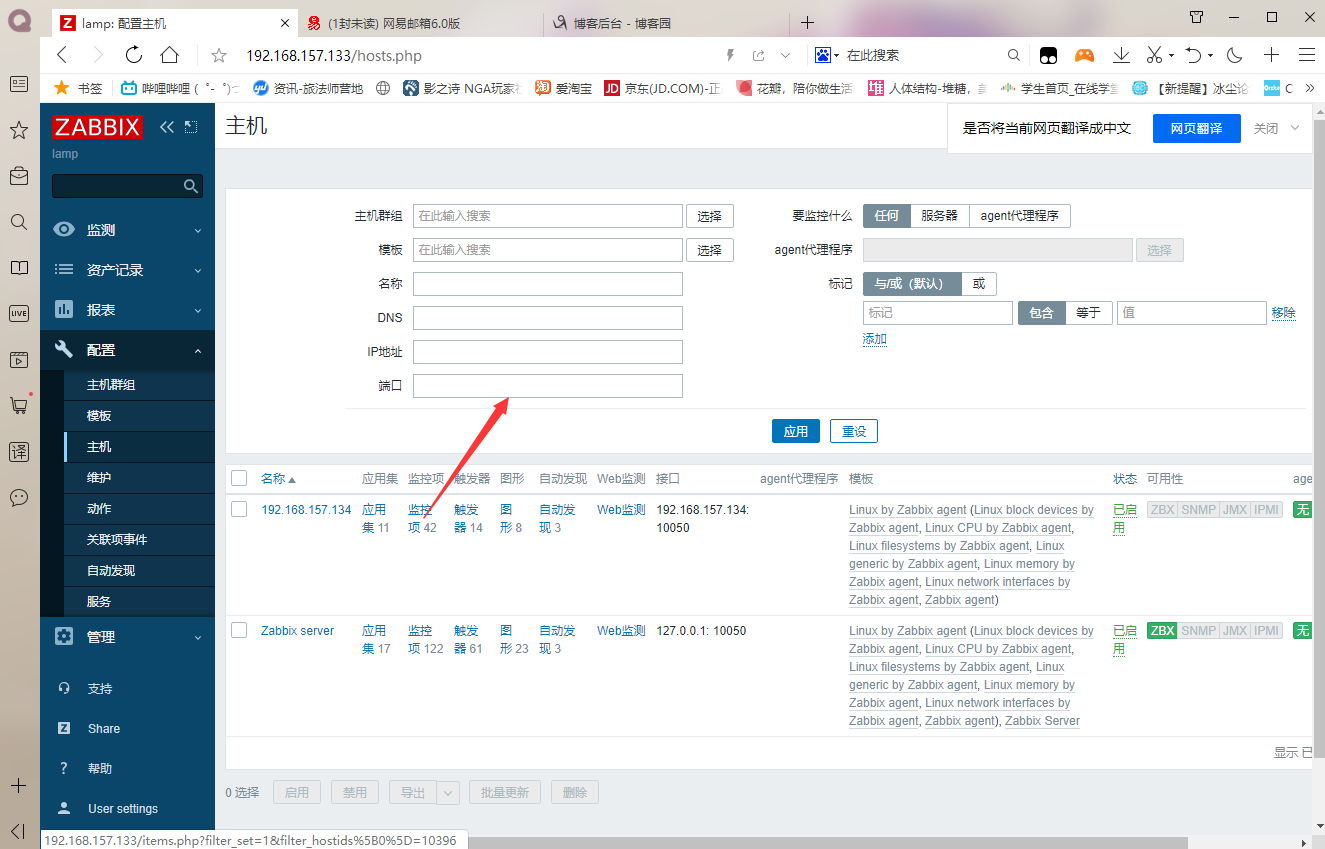Expand the 管理 sidebar menu
This screenshot has height=849, width=1325.
point(127,637)
